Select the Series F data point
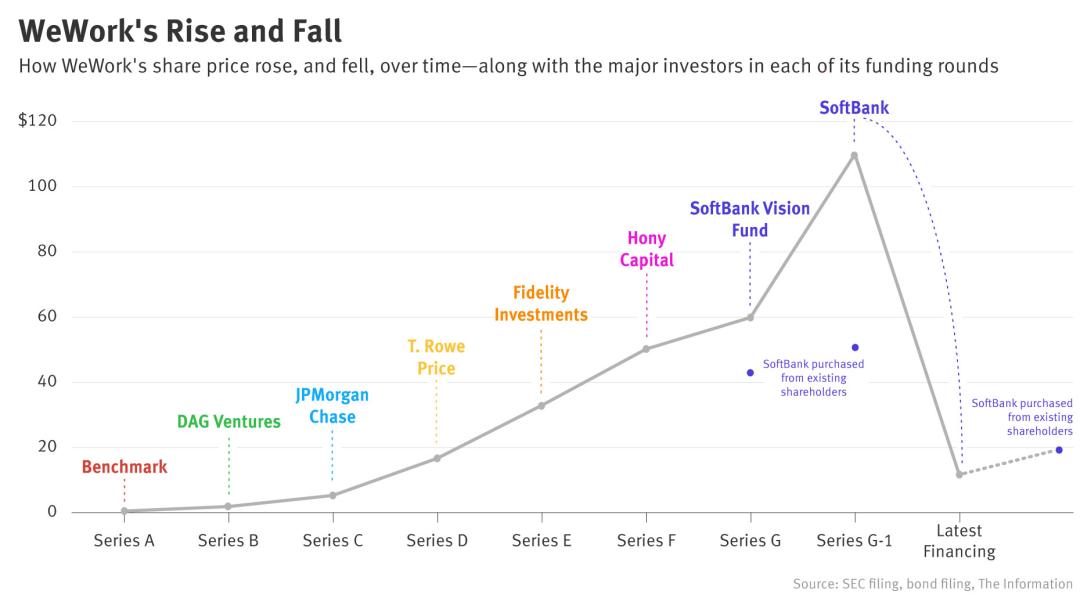 [646, 349]
